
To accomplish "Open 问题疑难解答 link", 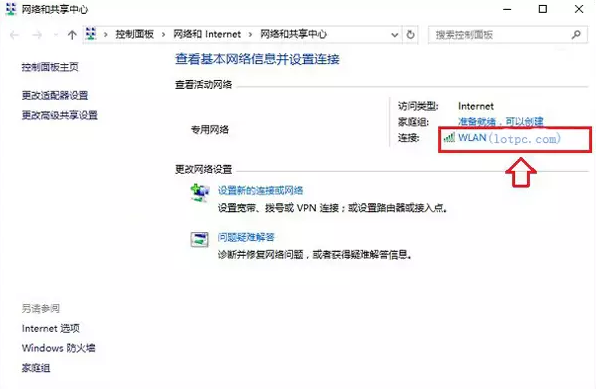I will click(246, 237).
